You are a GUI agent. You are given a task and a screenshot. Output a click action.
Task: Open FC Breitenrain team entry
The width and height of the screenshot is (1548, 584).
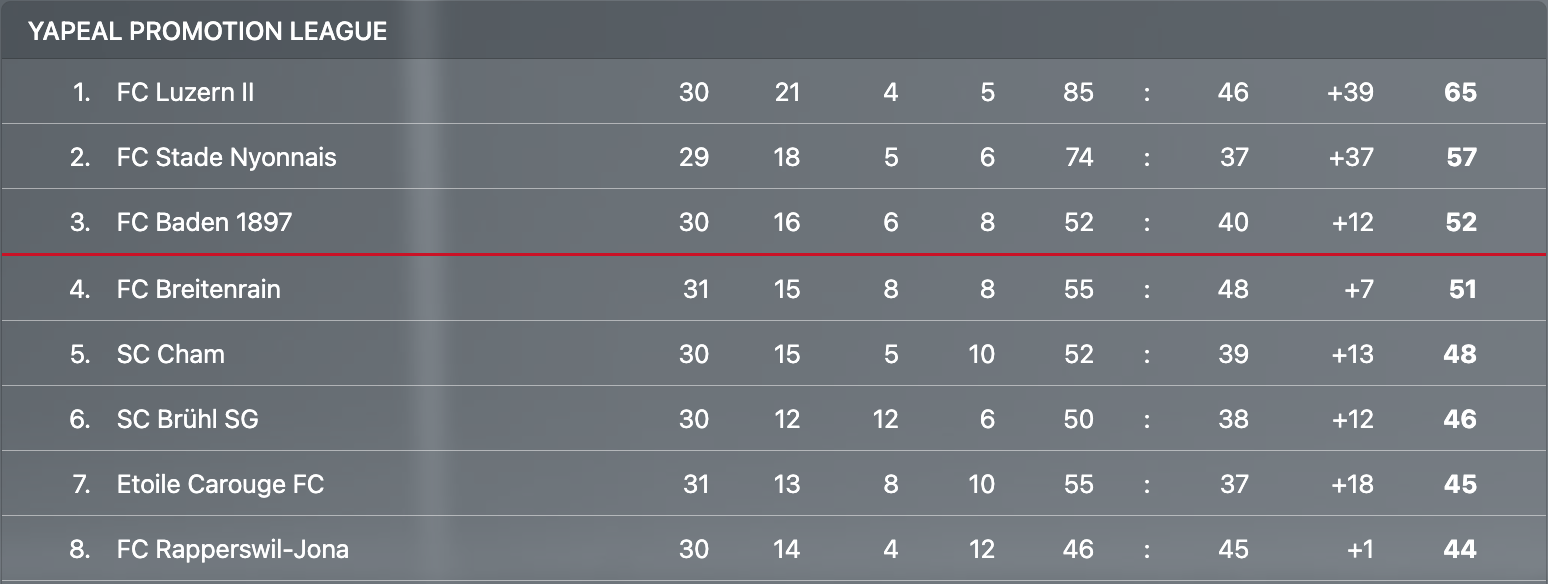click(198, 289)
